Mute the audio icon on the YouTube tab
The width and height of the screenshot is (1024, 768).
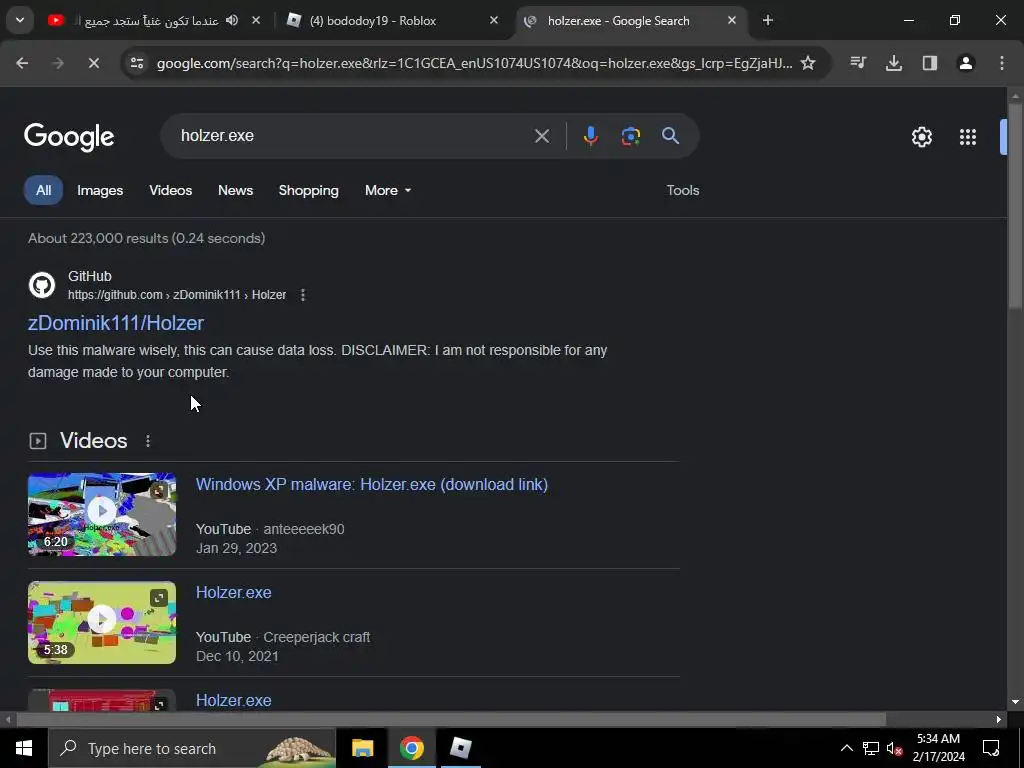pos(232,20)
